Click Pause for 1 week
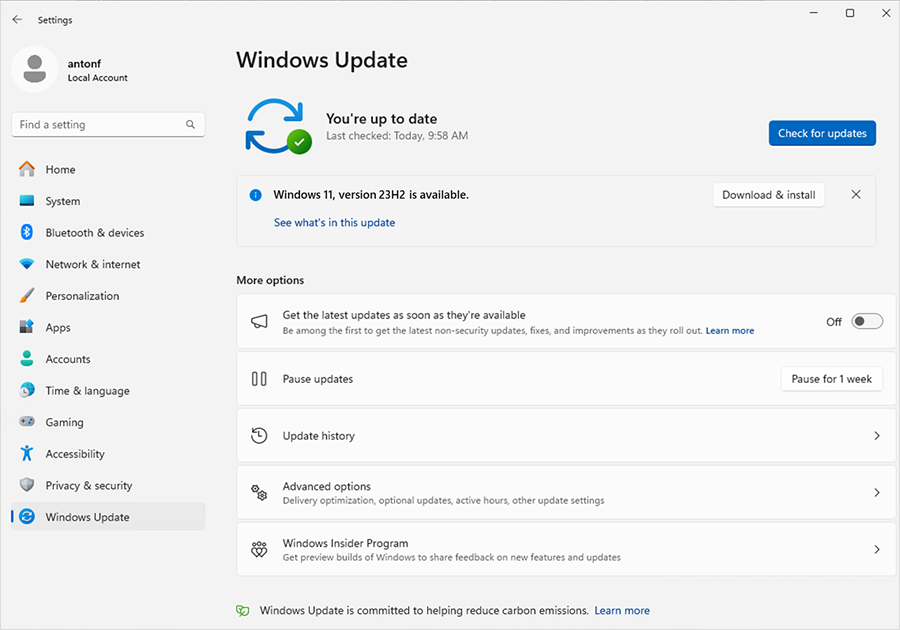Image resolution: width=900 pixels, height=630 pixels. (x=831, y=378)
